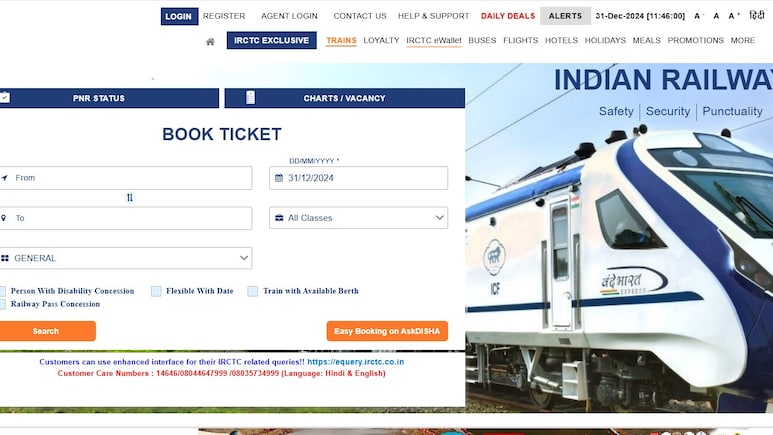The height and width of the screenshot is (435, 773).
Task: Open the MORE menu in navigation
Action: pyautogui.click(x=742, y=40)
